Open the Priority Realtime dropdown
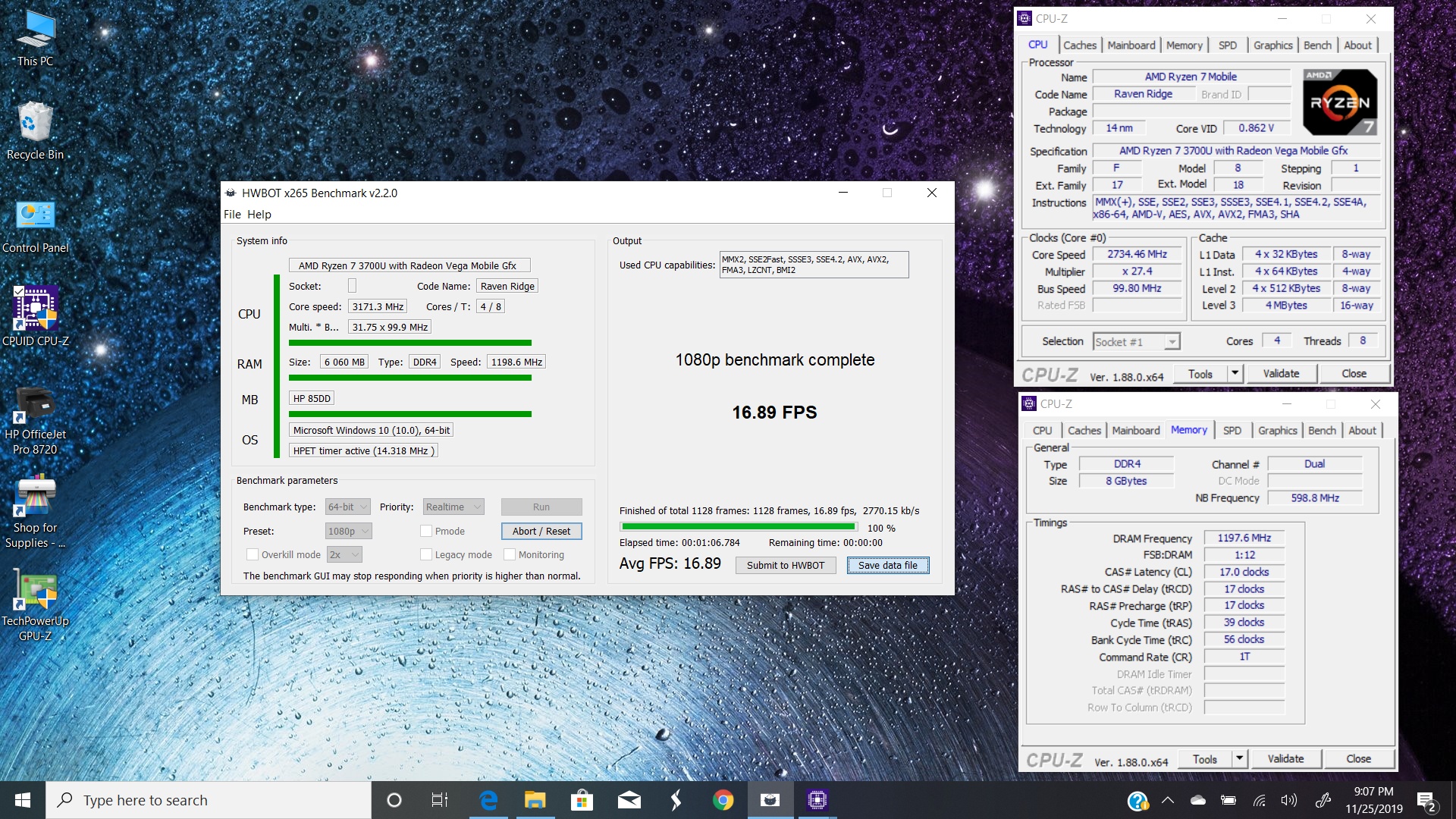Screen dimensions: 1456x819 [453, 507]
